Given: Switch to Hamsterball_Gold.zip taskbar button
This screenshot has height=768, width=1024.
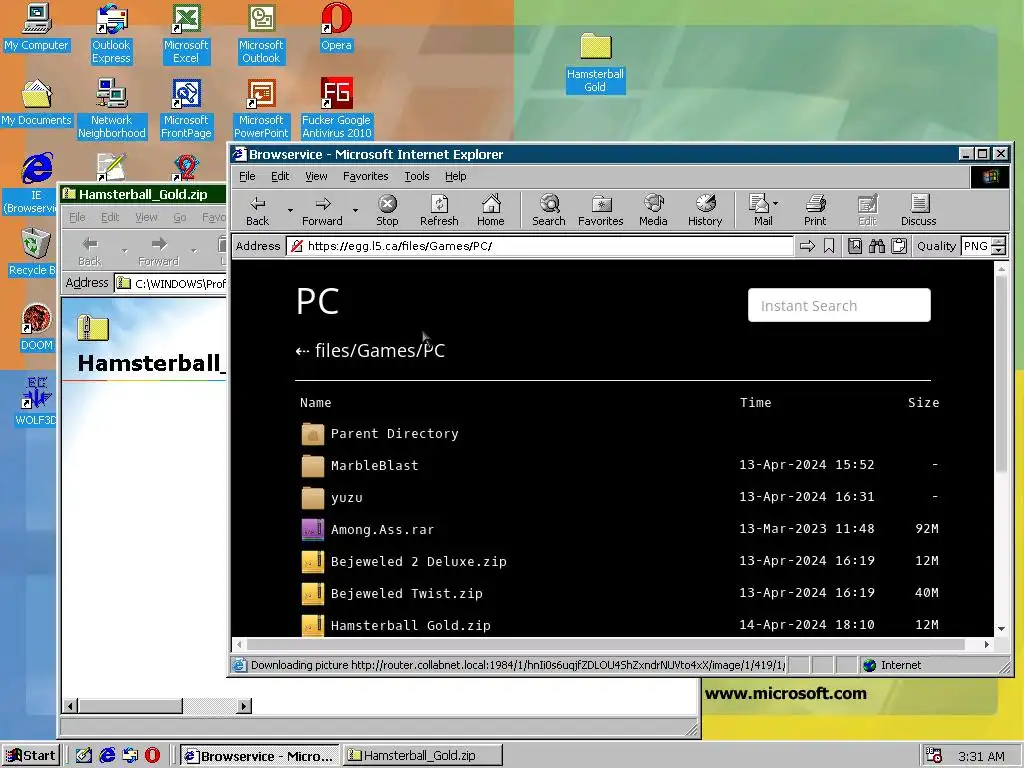Looking at the screenshot, I should [x=423, y=756].
